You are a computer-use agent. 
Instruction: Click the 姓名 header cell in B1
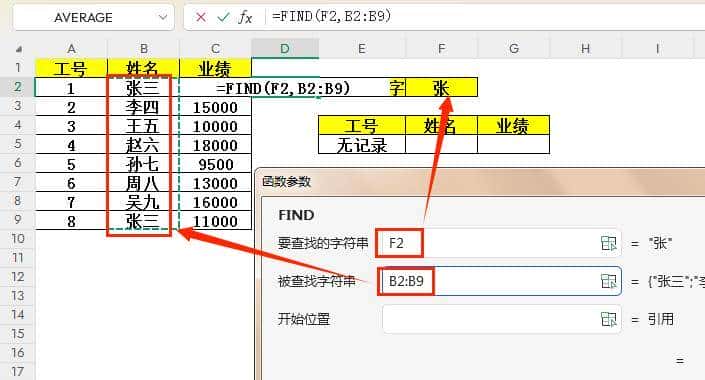click(x=143, y=68)
